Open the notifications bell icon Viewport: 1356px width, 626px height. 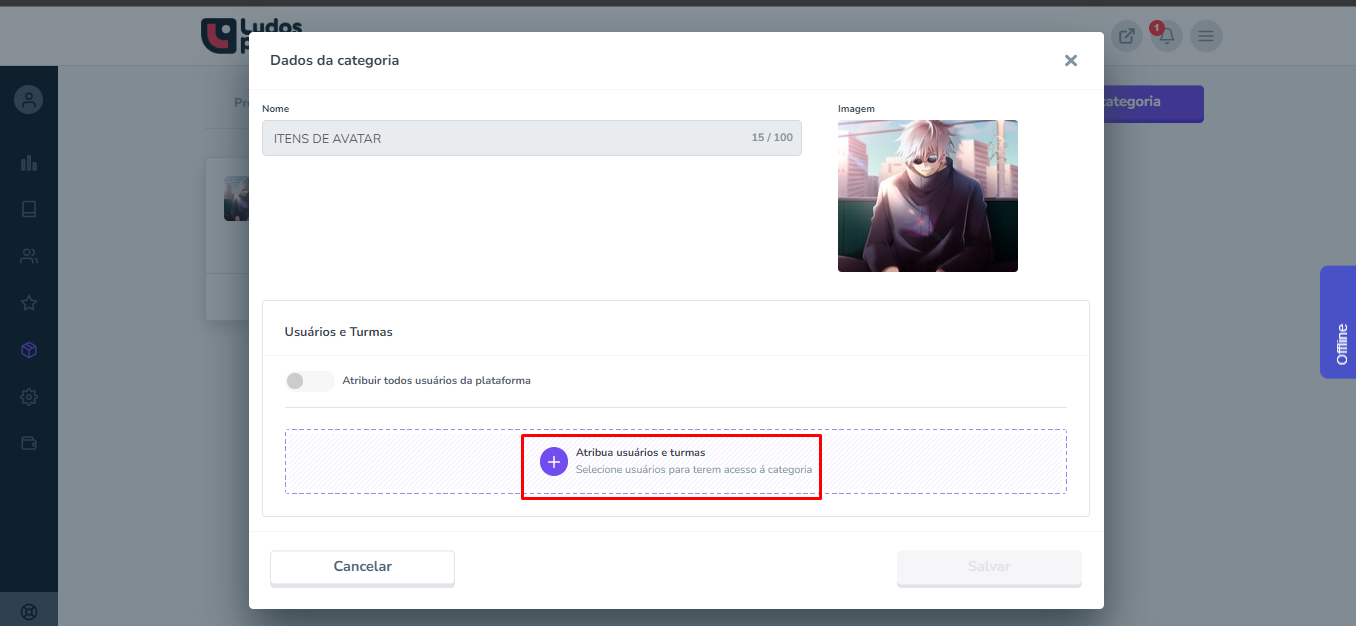[x=1166, y=37]
